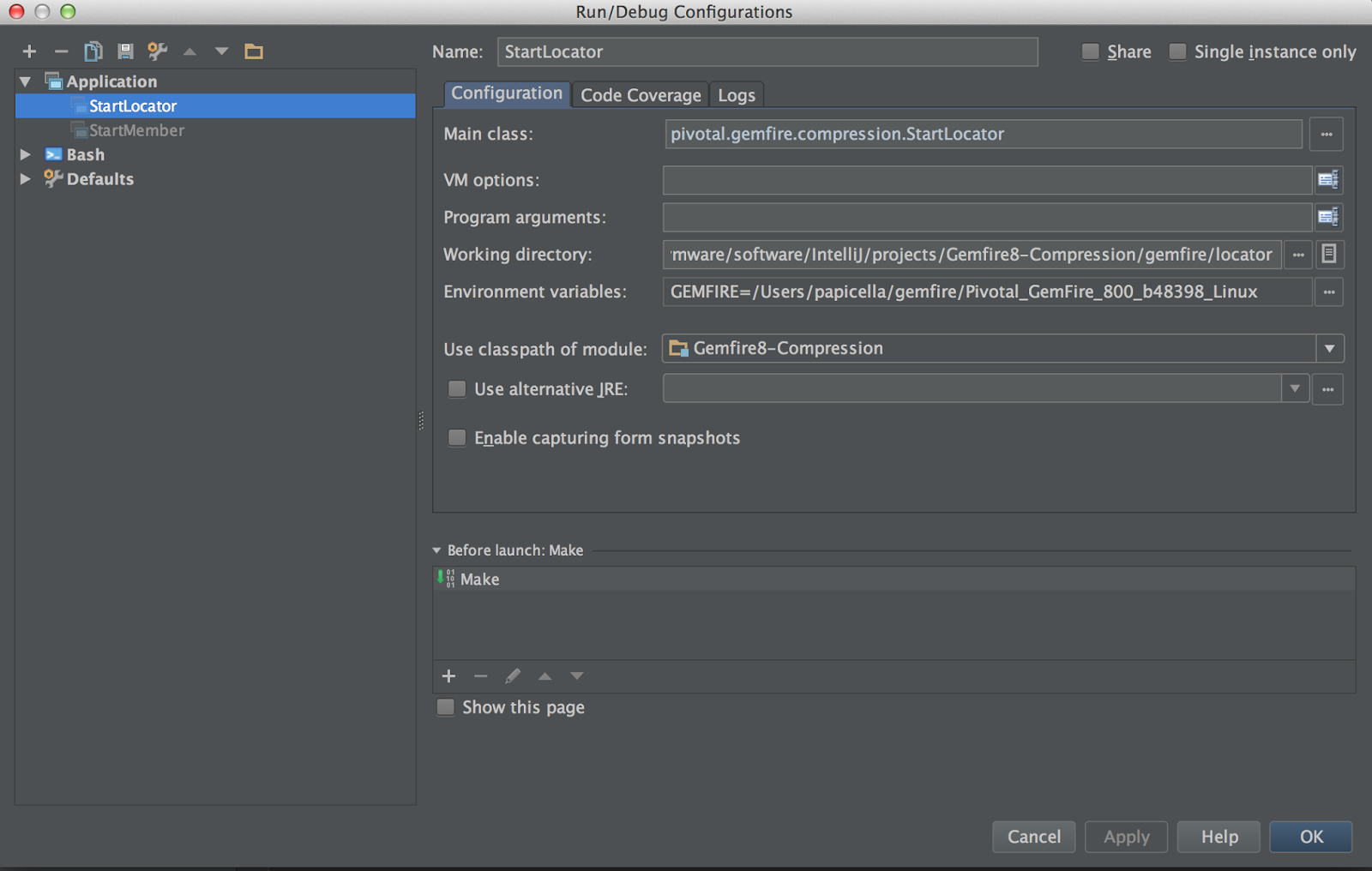Remove the selected configuration

click(x=60, y=51)
